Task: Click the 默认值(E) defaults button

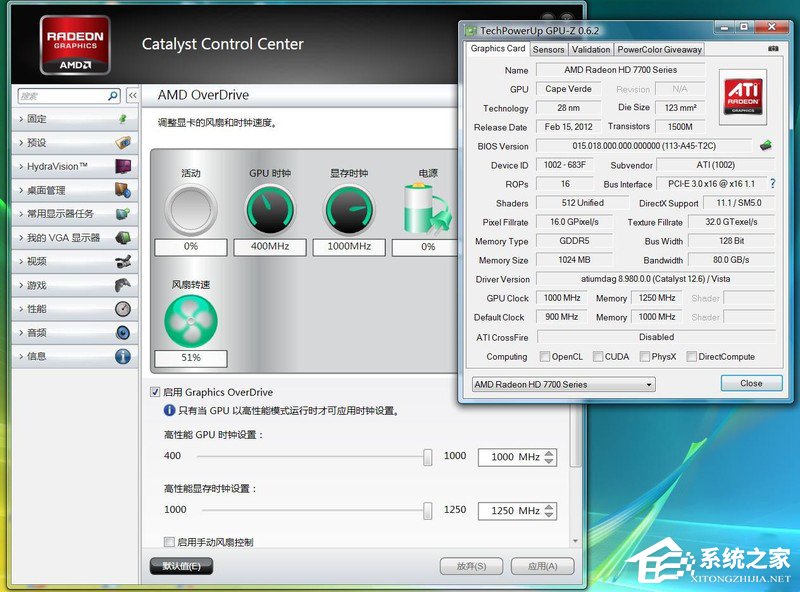Action: coord(181,566)
